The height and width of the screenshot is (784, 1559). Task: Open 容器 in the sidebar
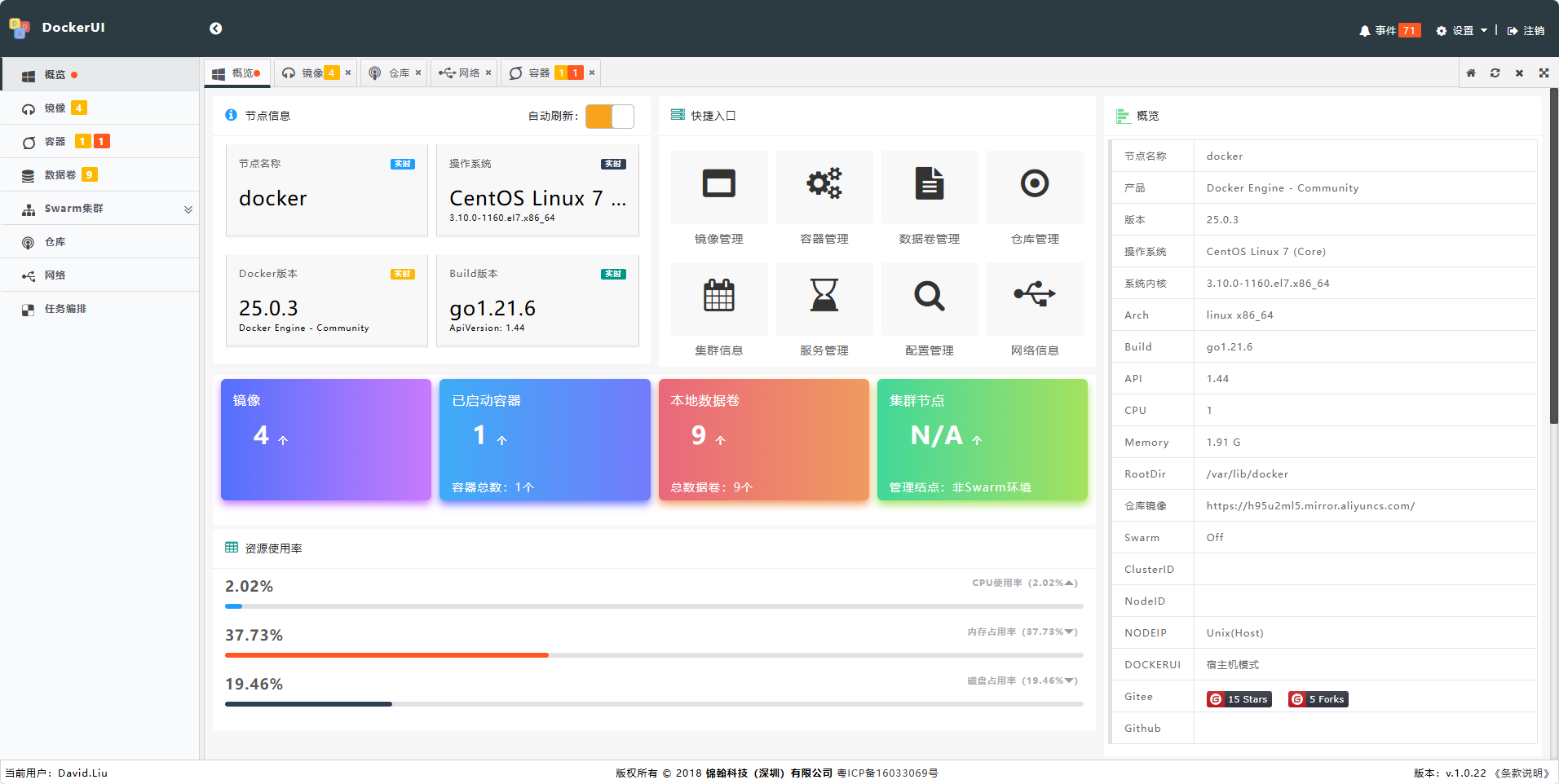pyautogui.click(x=99, y=142)
